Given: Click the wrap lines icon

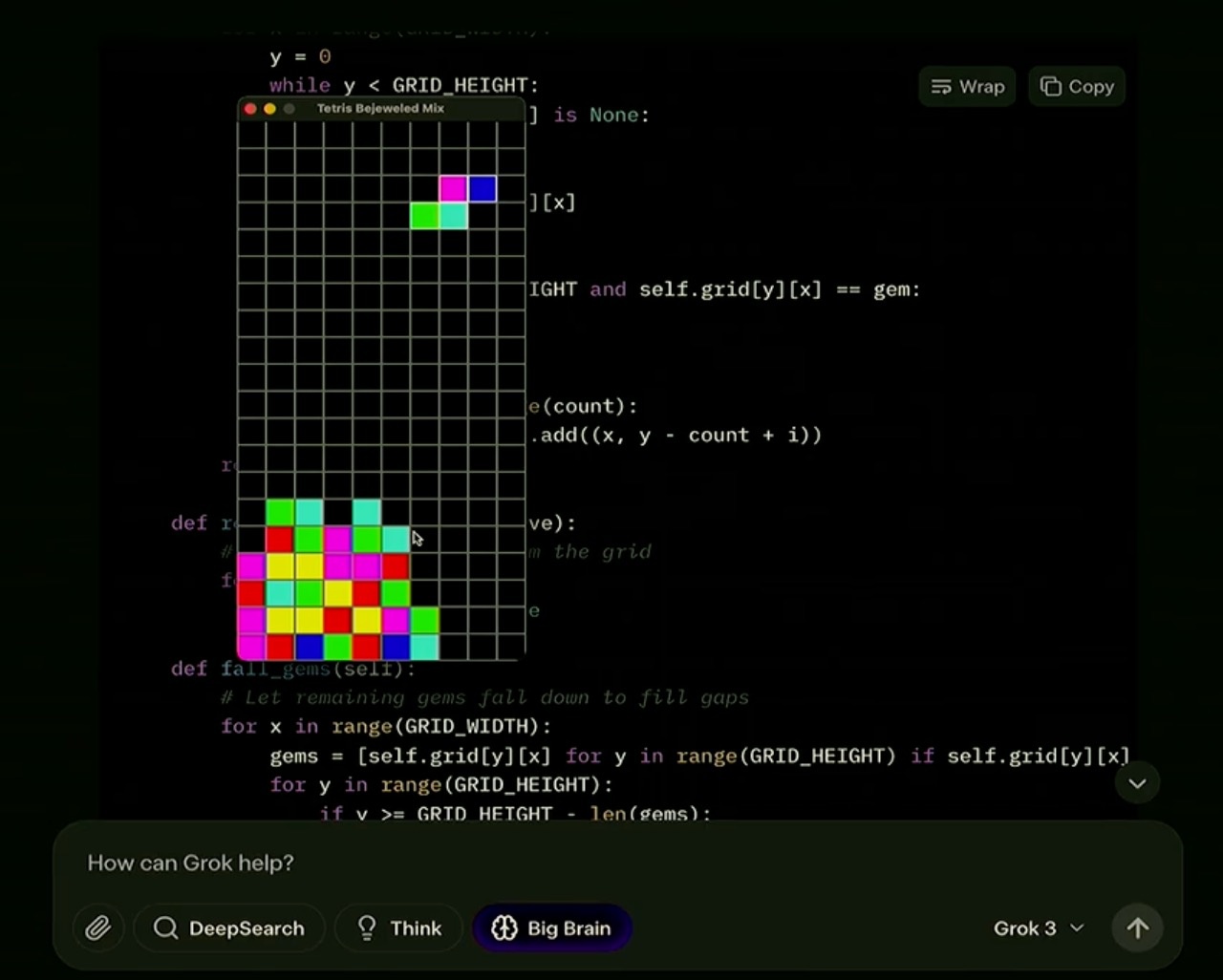Looking at the screenshot, I should point(941,87).
